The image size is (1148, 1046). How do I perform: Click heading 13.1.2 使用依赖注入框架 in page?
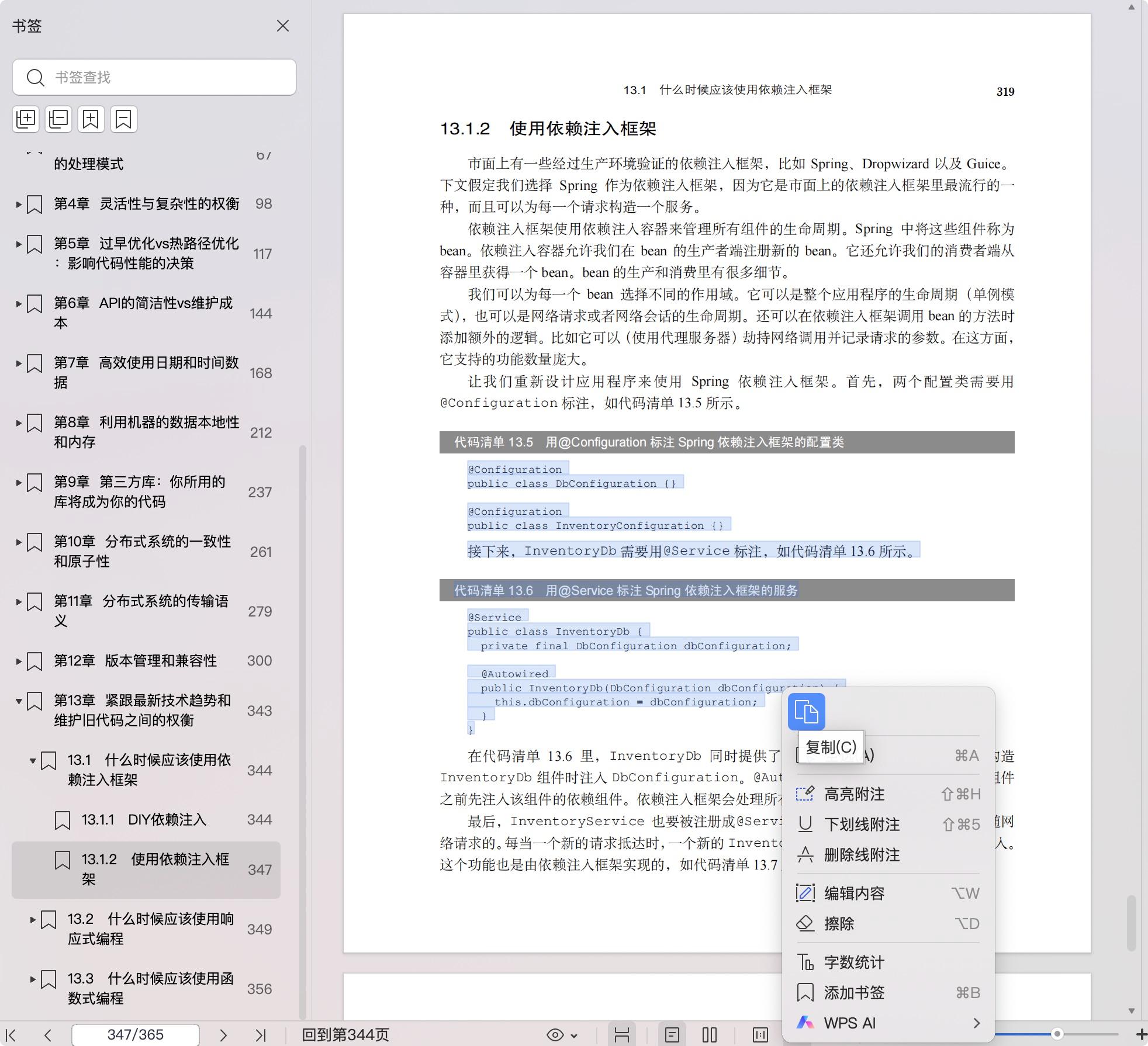pos(548,129)
